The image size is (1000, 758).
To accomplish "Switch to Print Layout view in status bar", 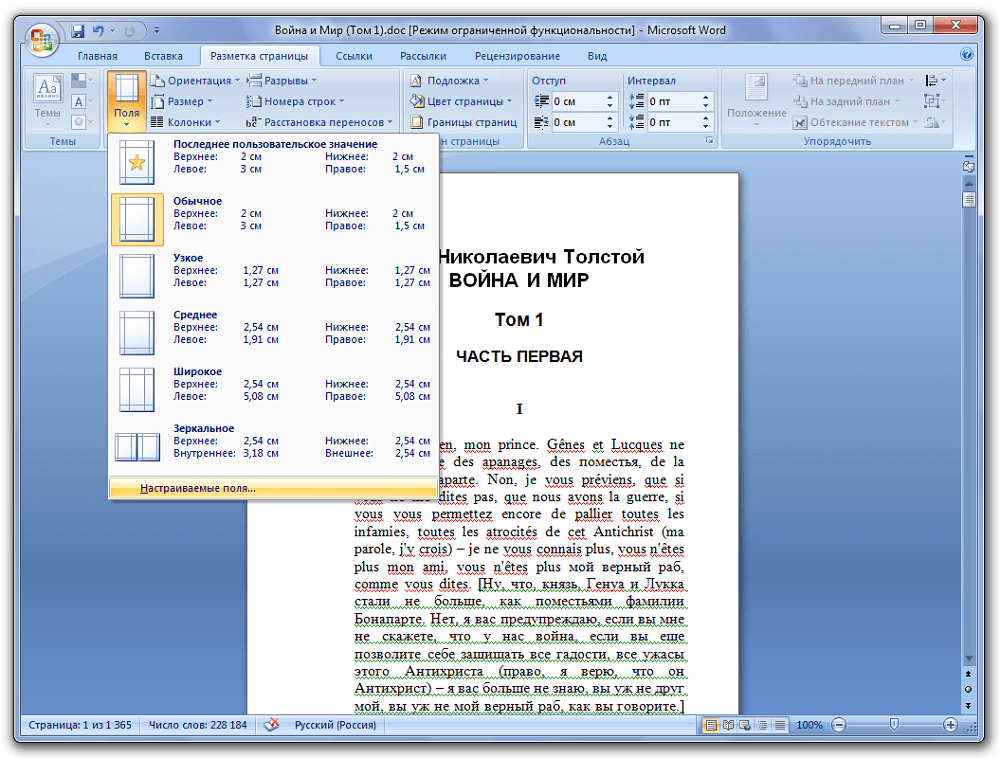I will pos(711,725).
